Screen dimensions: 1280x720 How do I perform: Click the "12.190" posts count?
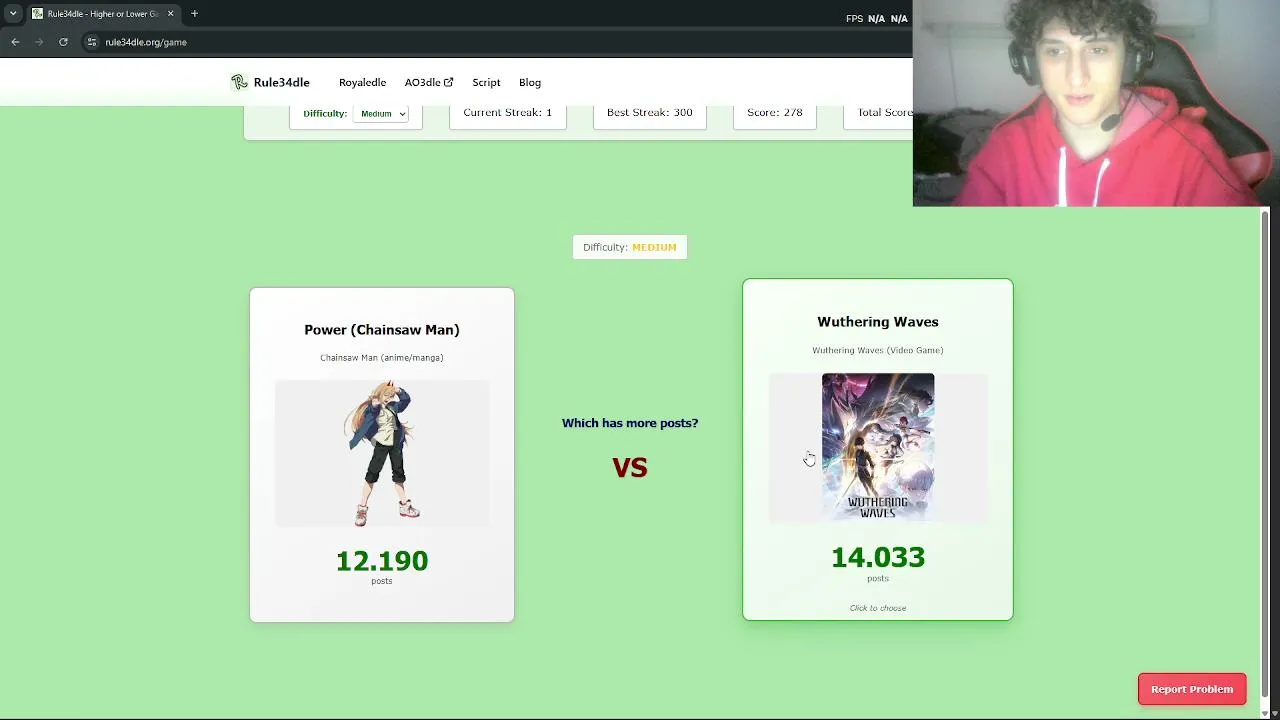tap(382, 561)
